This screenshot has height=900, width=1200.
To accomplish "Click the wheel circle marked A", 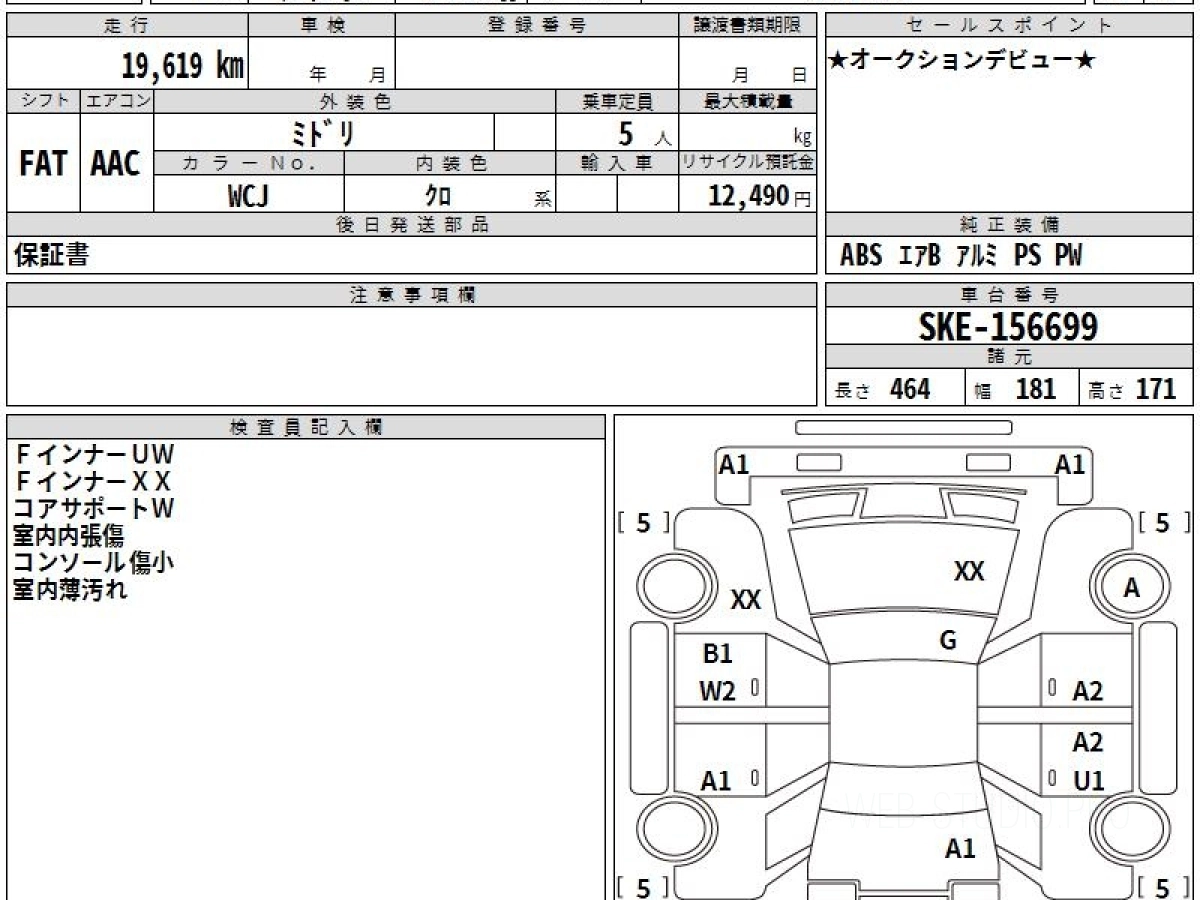I will click(1131, 588).
